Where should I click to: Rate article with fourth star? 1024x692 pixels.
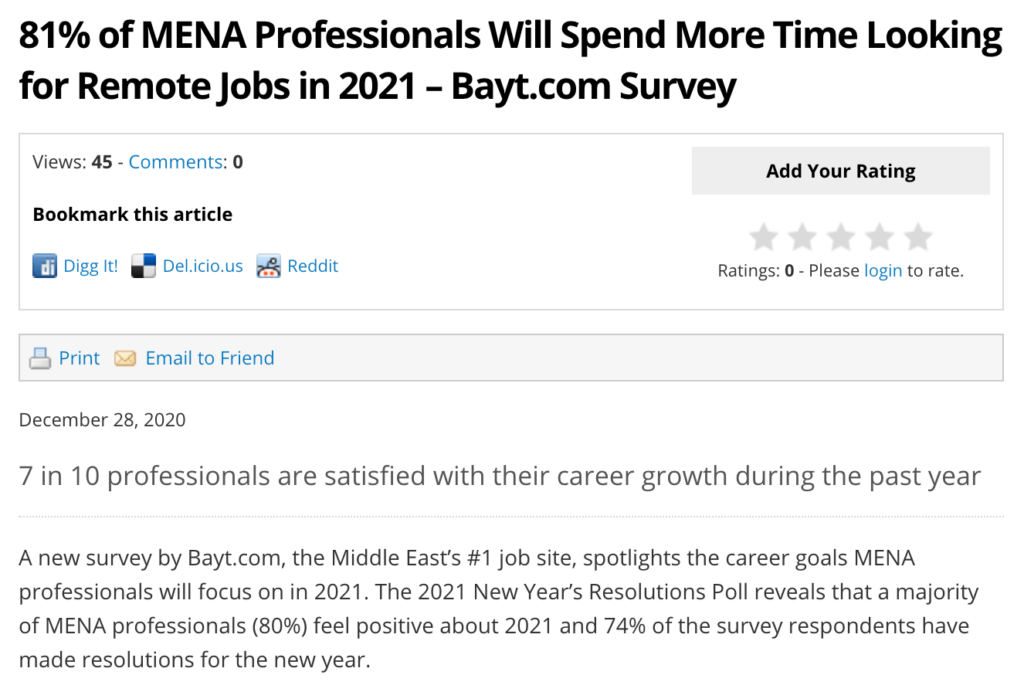point(879,237)
